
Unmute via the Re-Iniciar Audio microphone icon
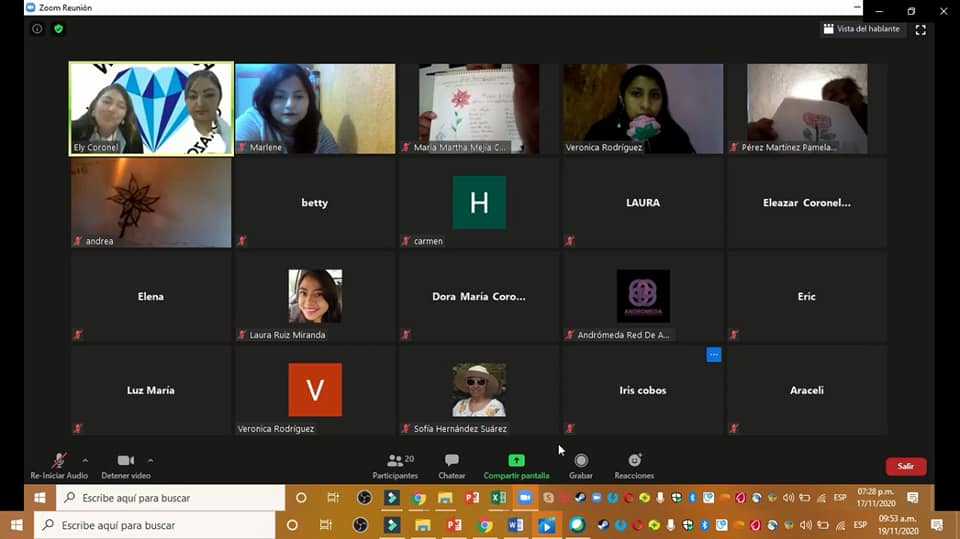[x=59, y=461]
